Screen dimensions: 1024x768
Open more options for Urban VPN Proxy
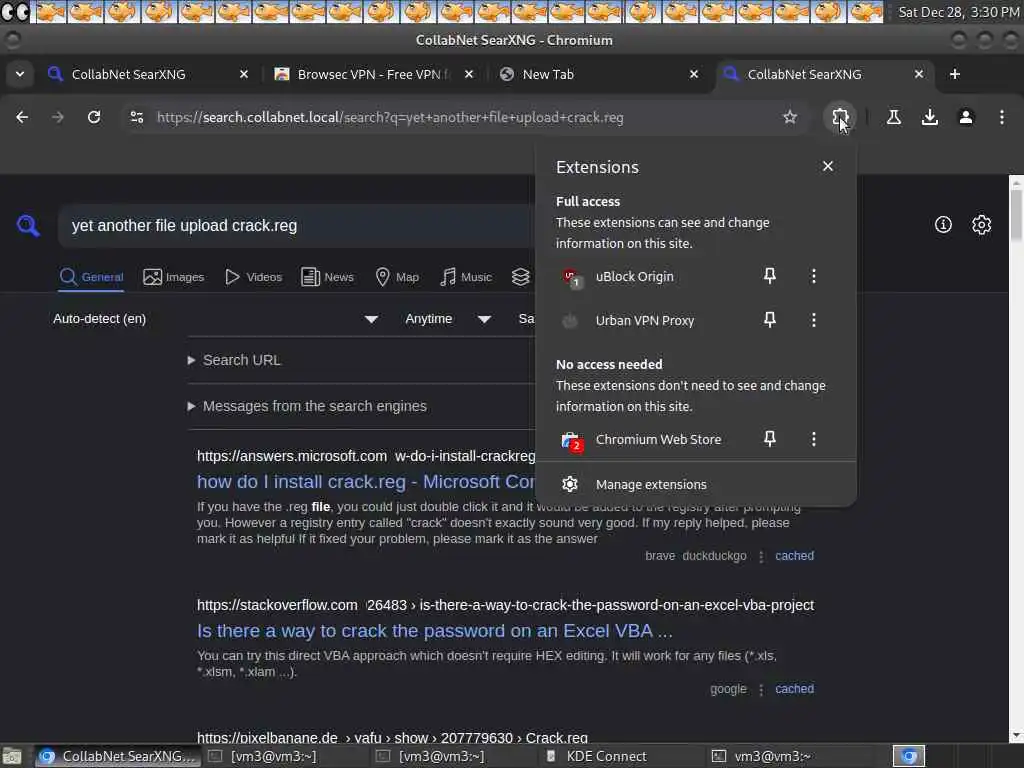(814, 320)
